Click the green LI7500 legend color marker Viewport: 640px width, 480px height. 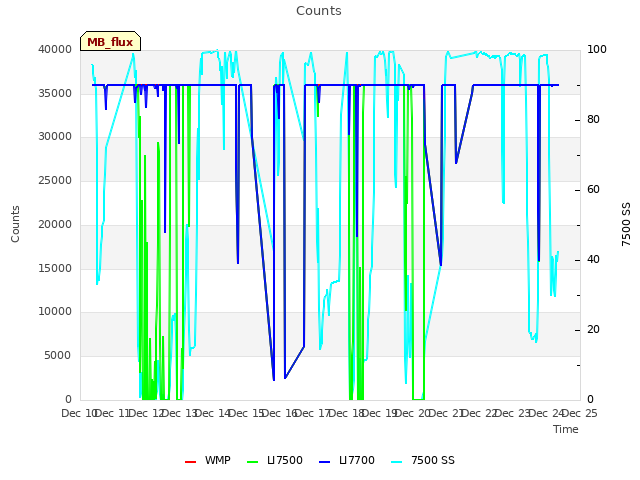point(253,462)
